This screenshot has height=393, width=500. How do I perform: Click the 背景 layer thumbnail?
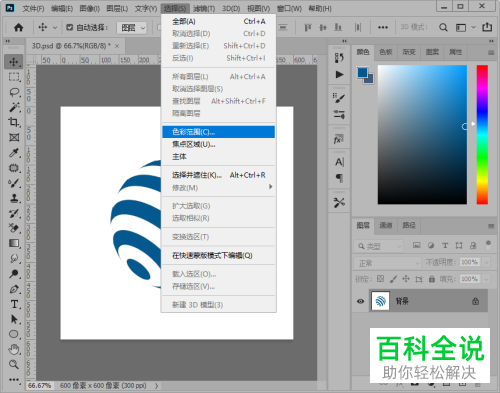coord(380,301)
